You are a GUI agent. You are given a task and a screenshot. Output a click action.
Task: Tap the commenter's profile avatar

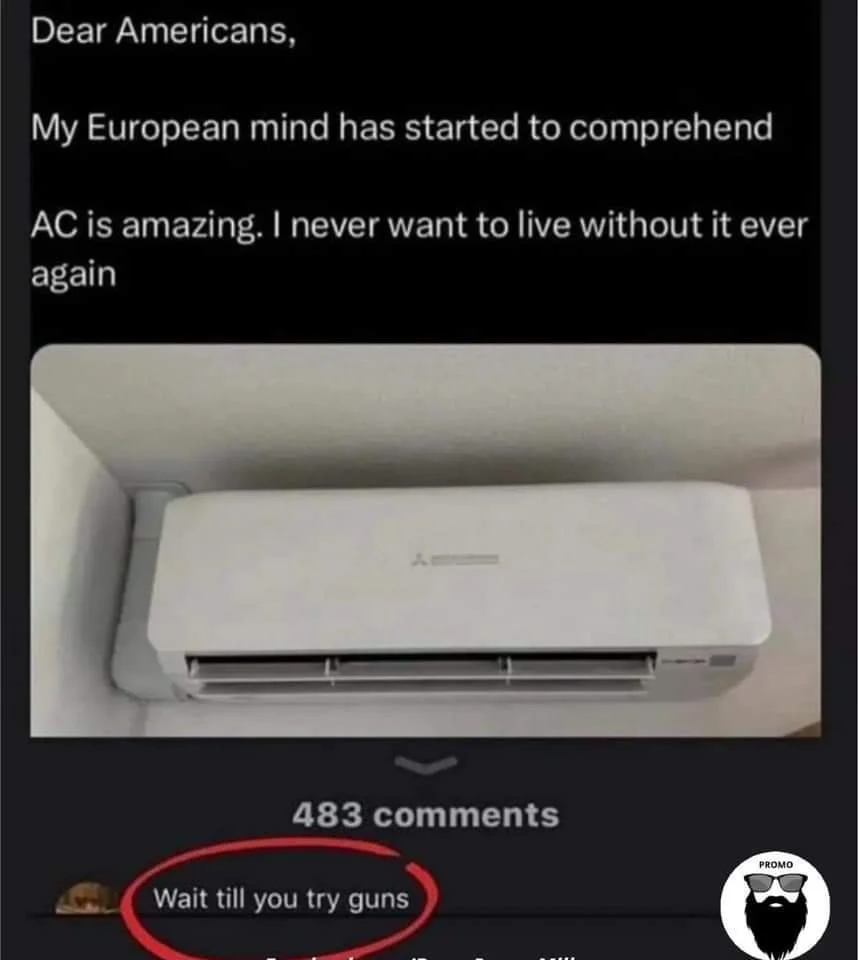point(87,898)
